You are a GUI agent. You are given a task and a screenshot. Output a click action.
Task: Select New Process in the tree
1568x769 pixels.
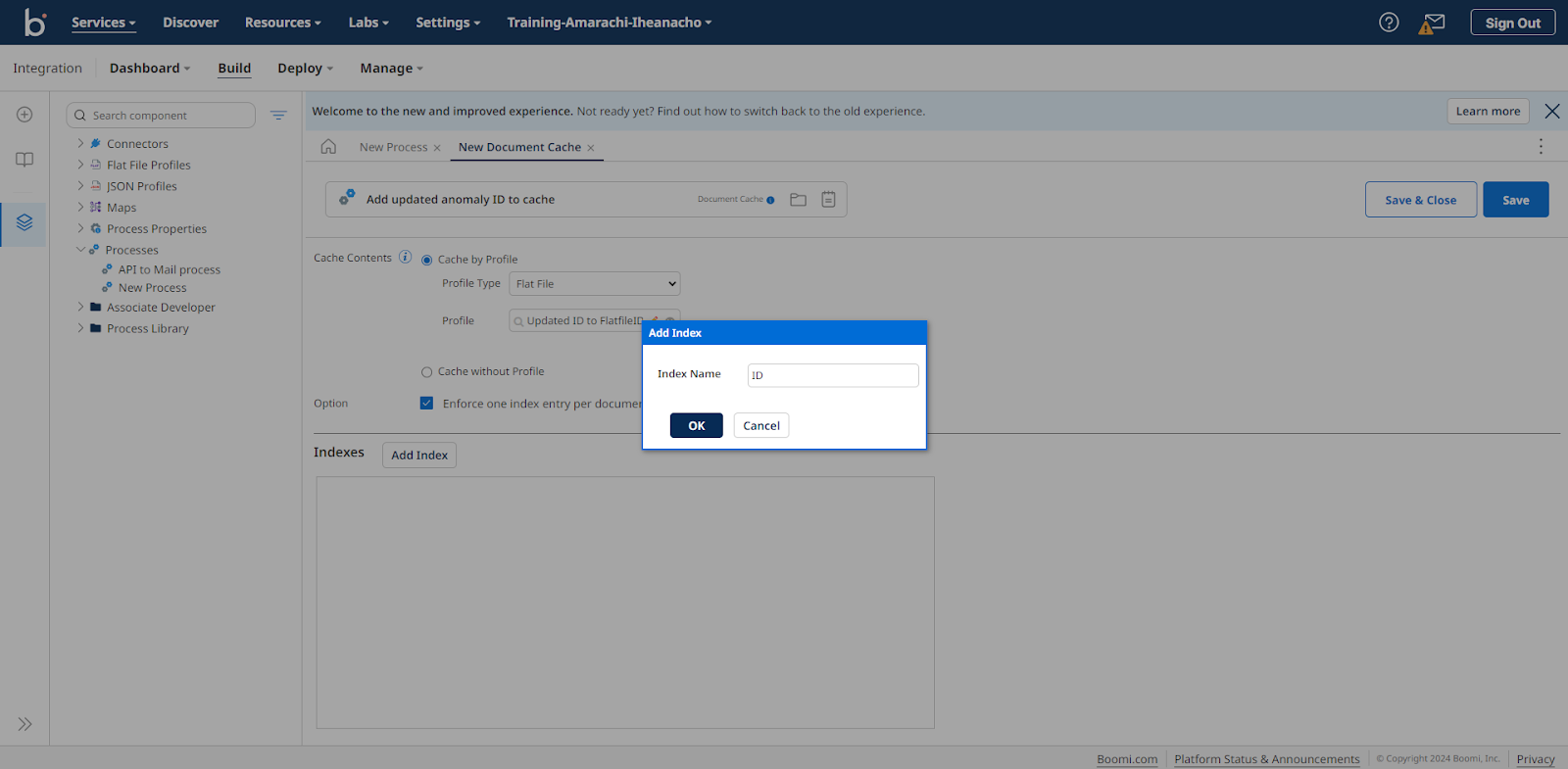pyautogui.click(x=152, y=288)
